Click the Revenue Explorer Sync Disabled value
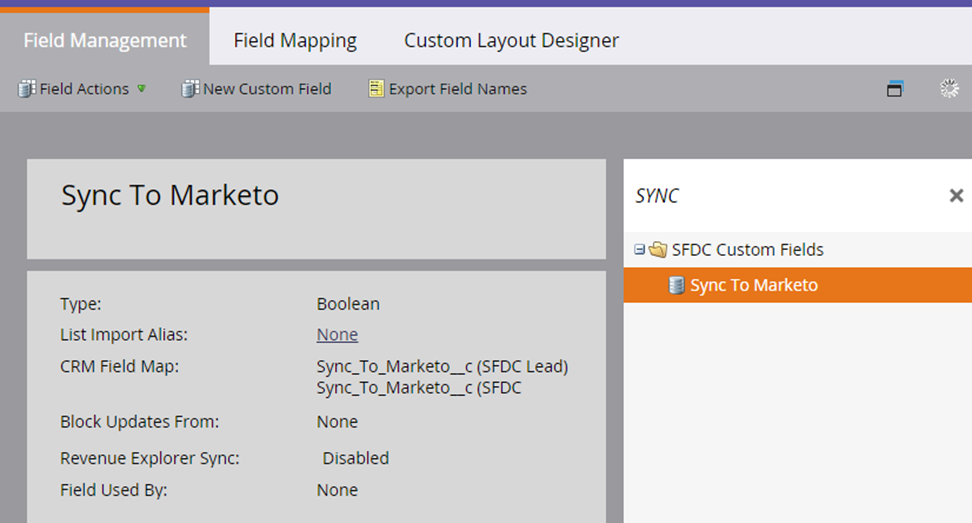Screen dimensions: 972x523 [356, 459]
